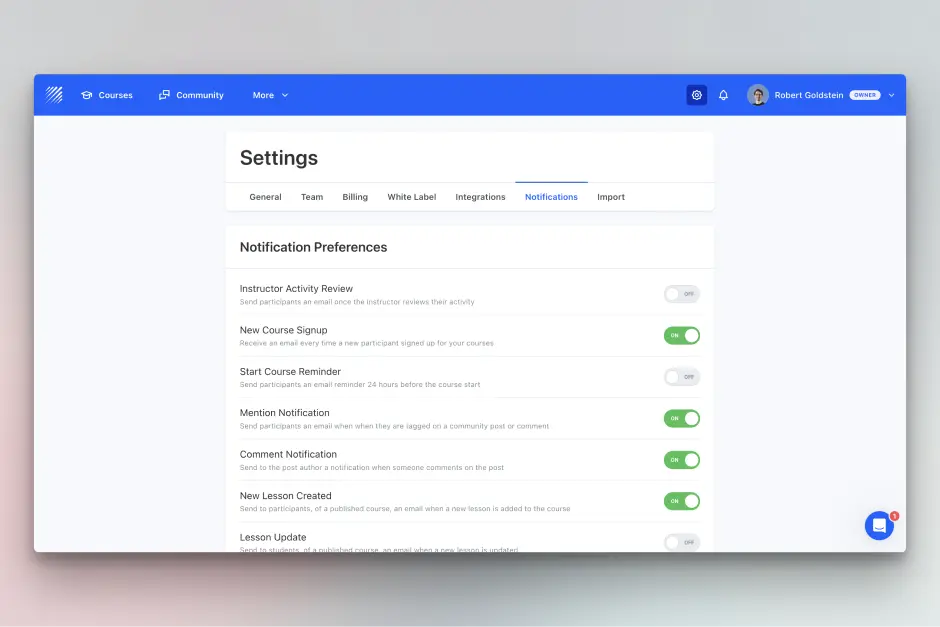Click Robert Goldstein's avatar photo
Viewport: 940px width, 627px height.
(758, 95)
